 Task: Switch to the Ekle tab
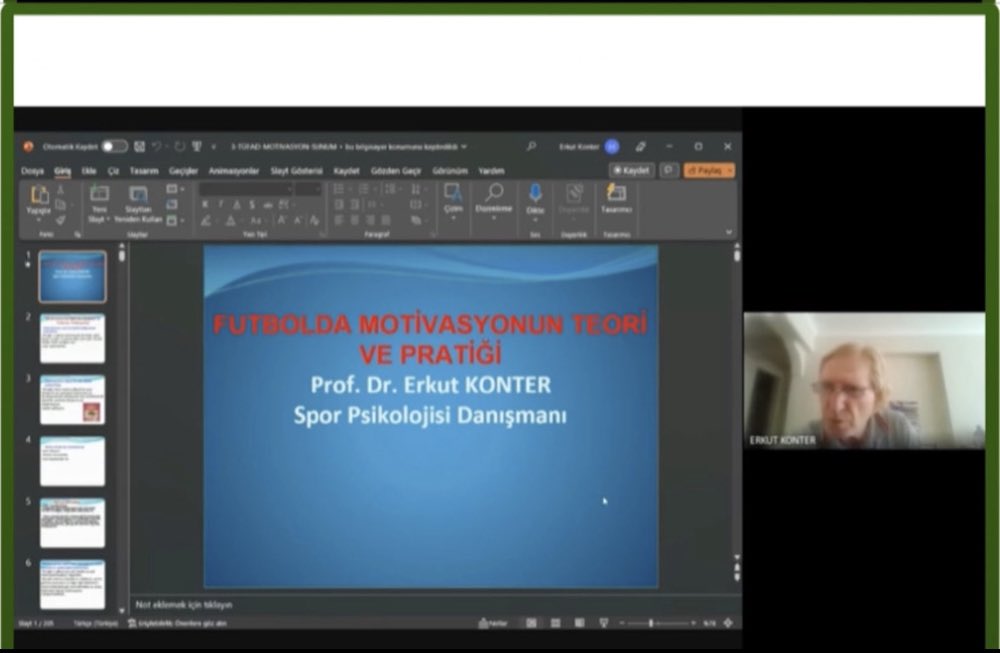(89, 171)
